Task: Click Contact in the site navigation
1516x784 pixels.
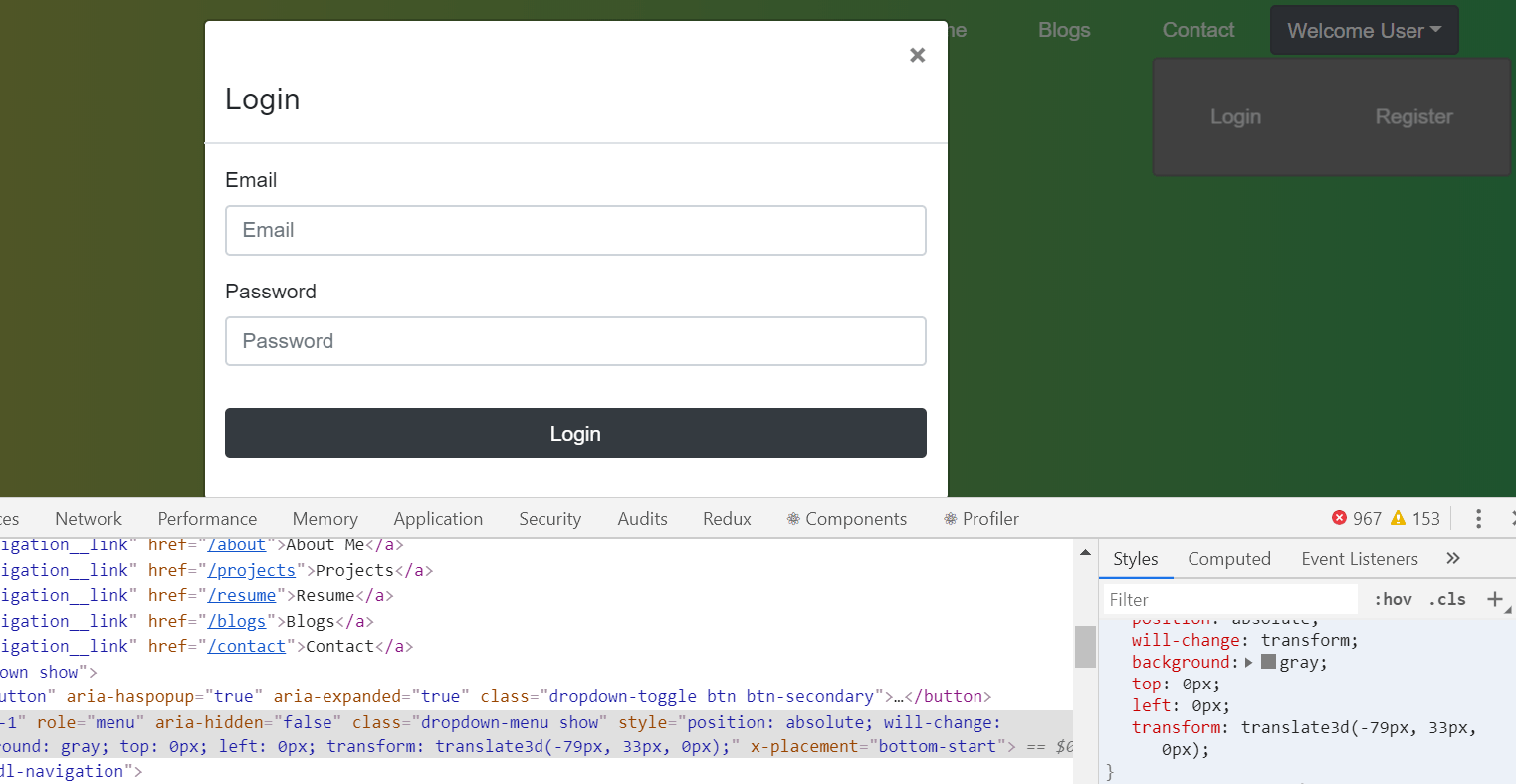Action: pos(1196,30)
